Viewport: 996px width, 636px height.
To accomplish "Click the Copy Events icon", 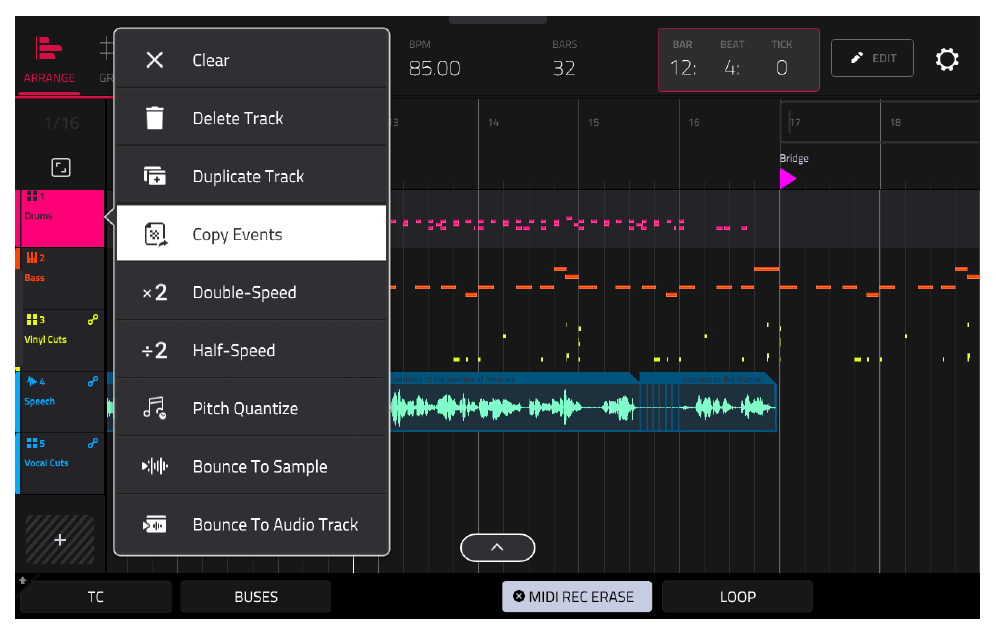I will pyautogui.click(x=156, y=234).
